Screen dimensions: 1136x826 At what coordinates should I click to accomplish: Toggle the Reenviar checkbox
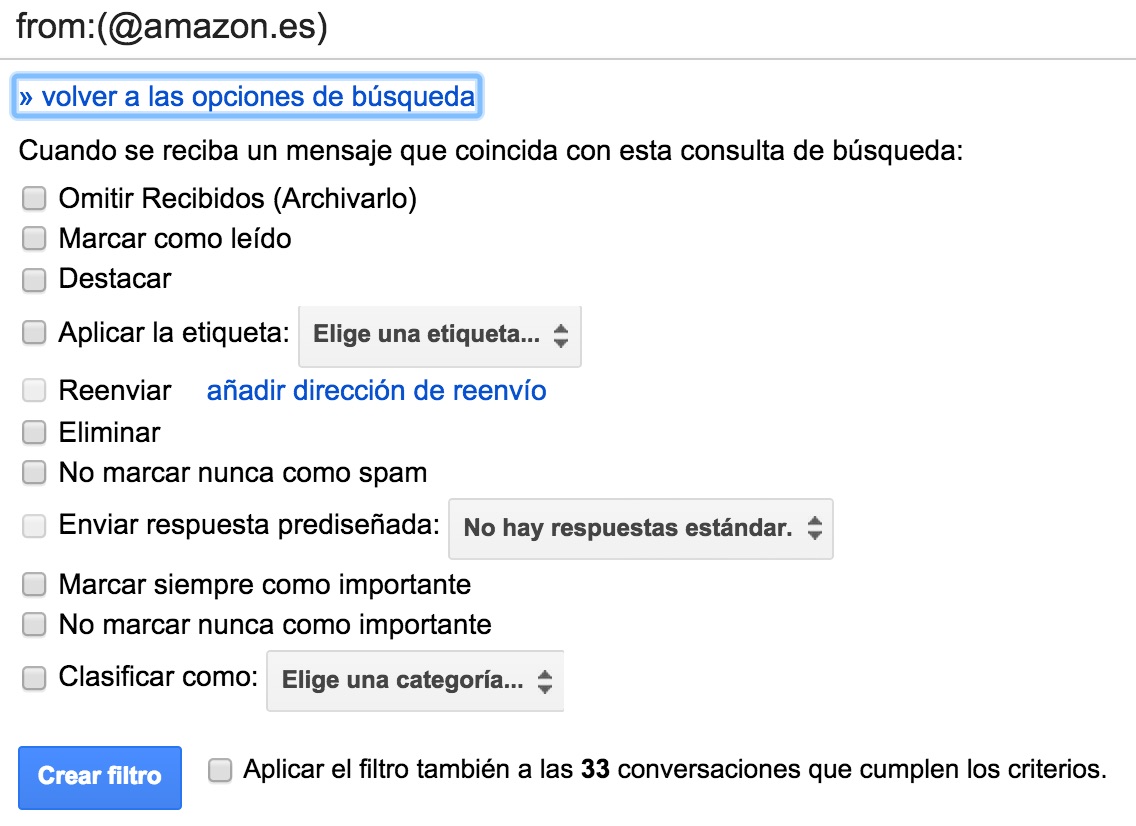[35, 391]
